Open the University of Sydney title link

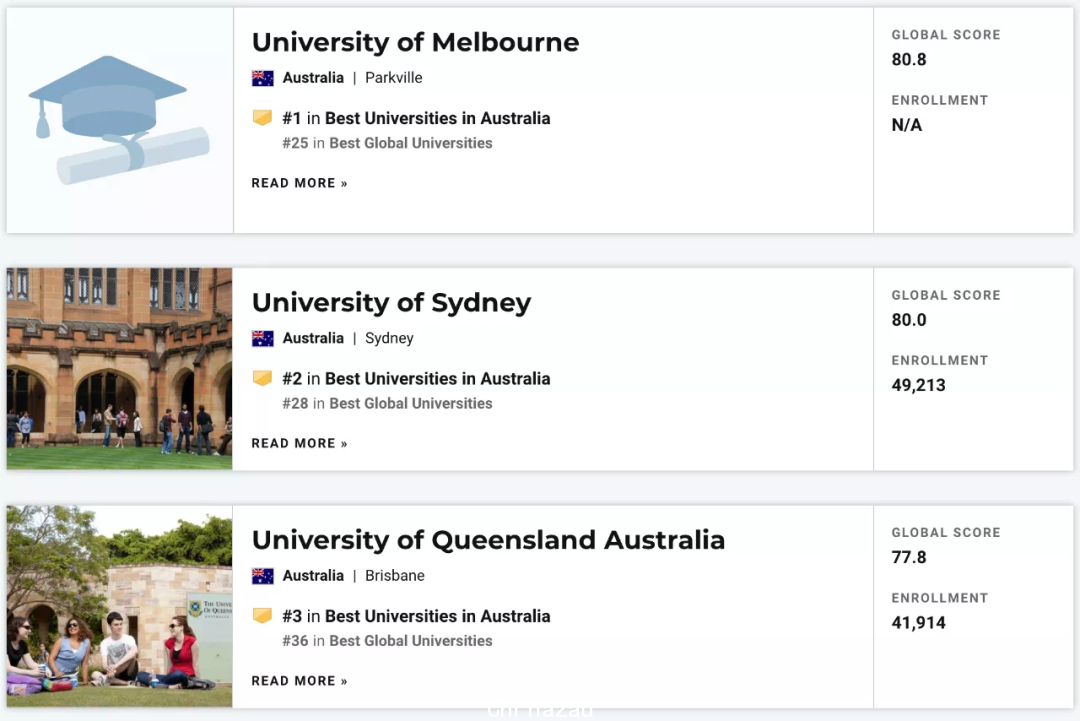(391, 303)
